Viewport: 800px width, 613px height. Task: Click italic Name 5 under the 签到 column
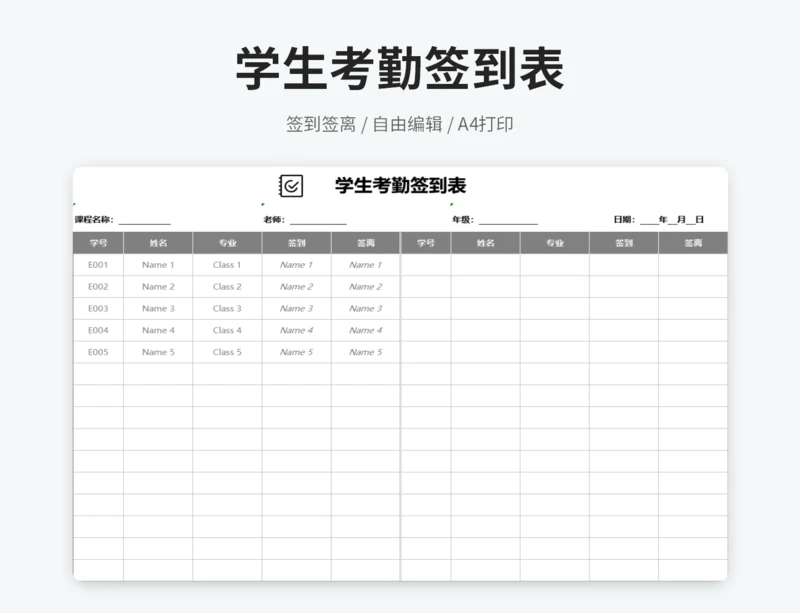(296, 352)
